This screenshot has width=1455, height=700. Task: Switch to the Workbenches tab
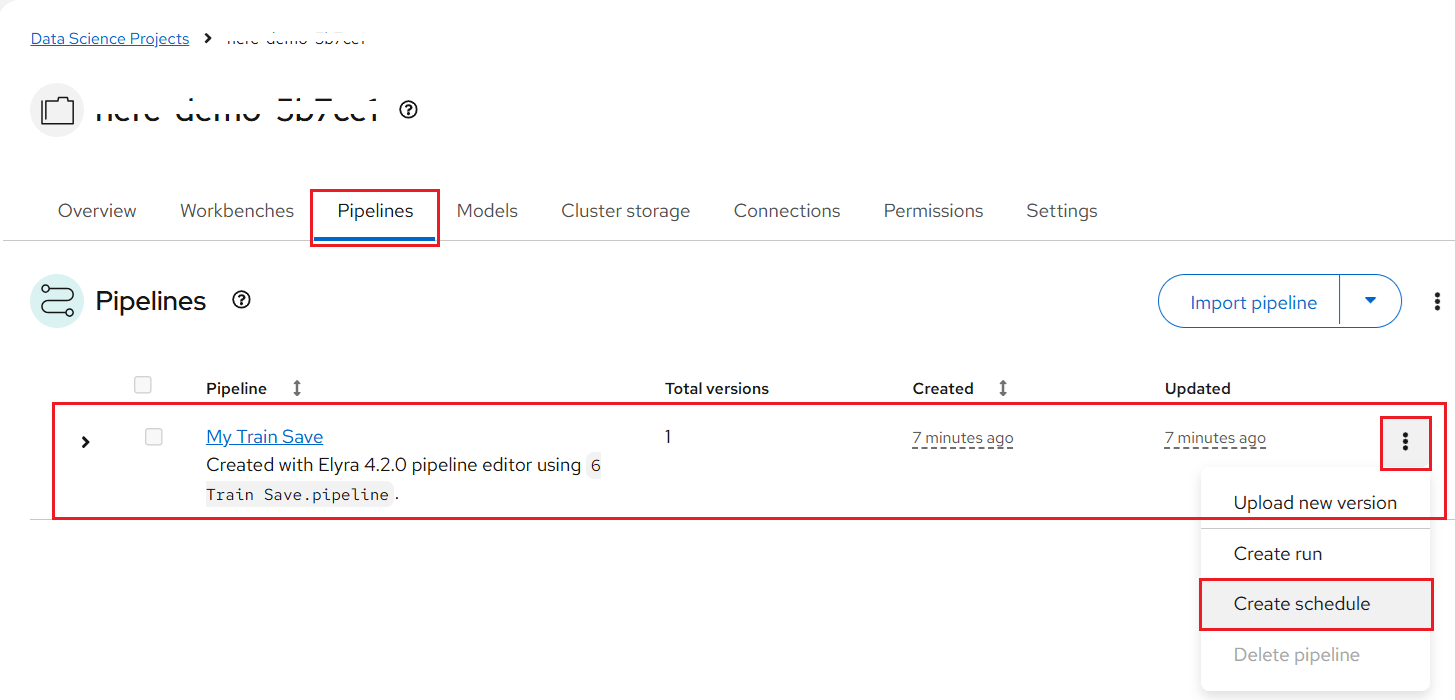pyautogui.click(x=237, y=211)
